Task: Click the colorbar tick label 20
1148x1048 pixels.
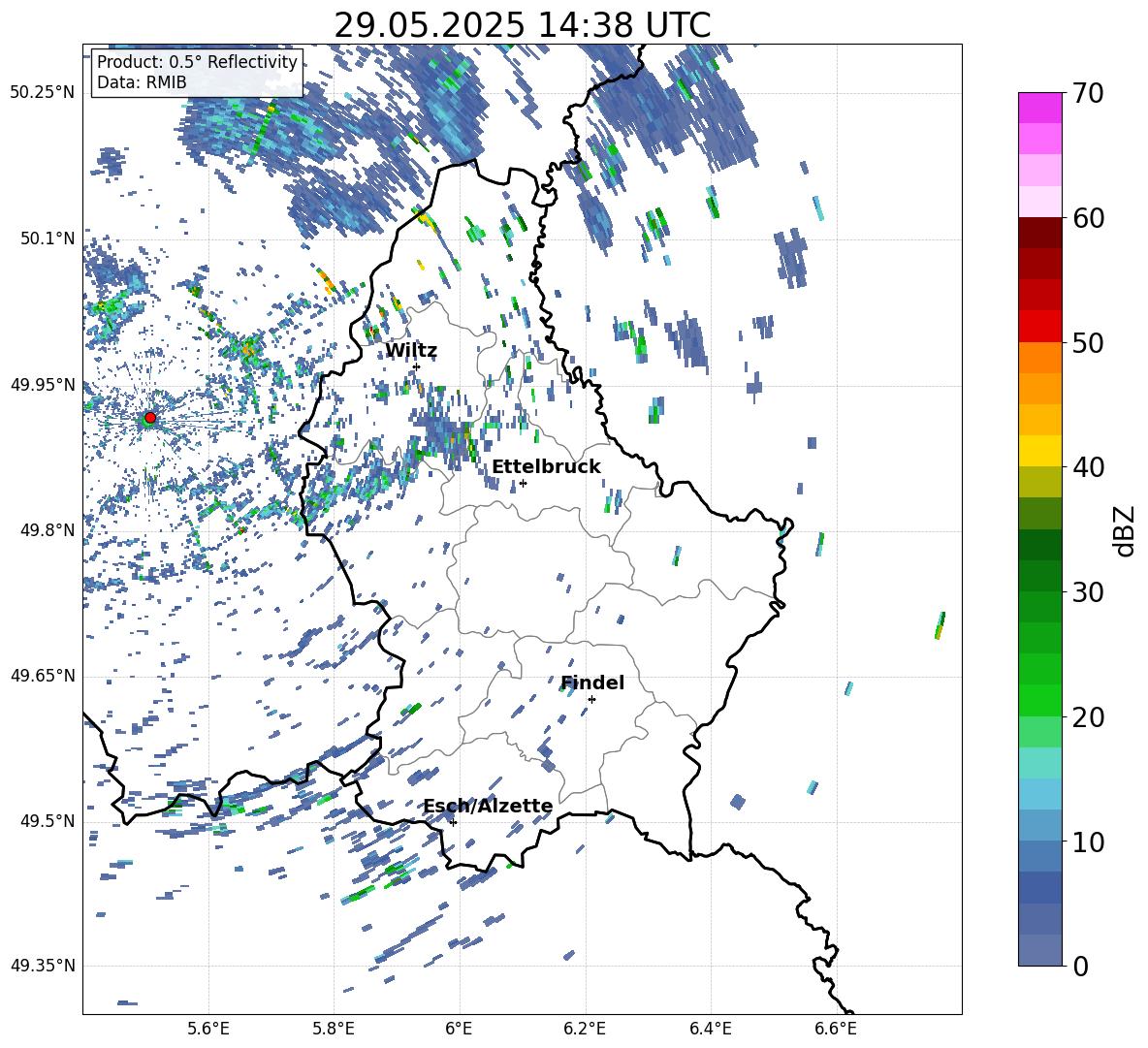Action: click(1088, 716)
